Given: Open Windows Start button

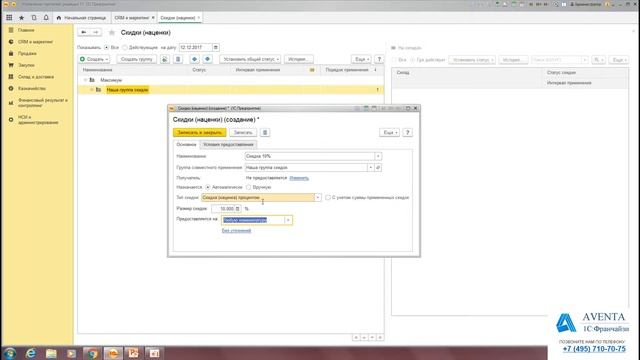Looking at the screenshot, I should click(x=9, y=353).
